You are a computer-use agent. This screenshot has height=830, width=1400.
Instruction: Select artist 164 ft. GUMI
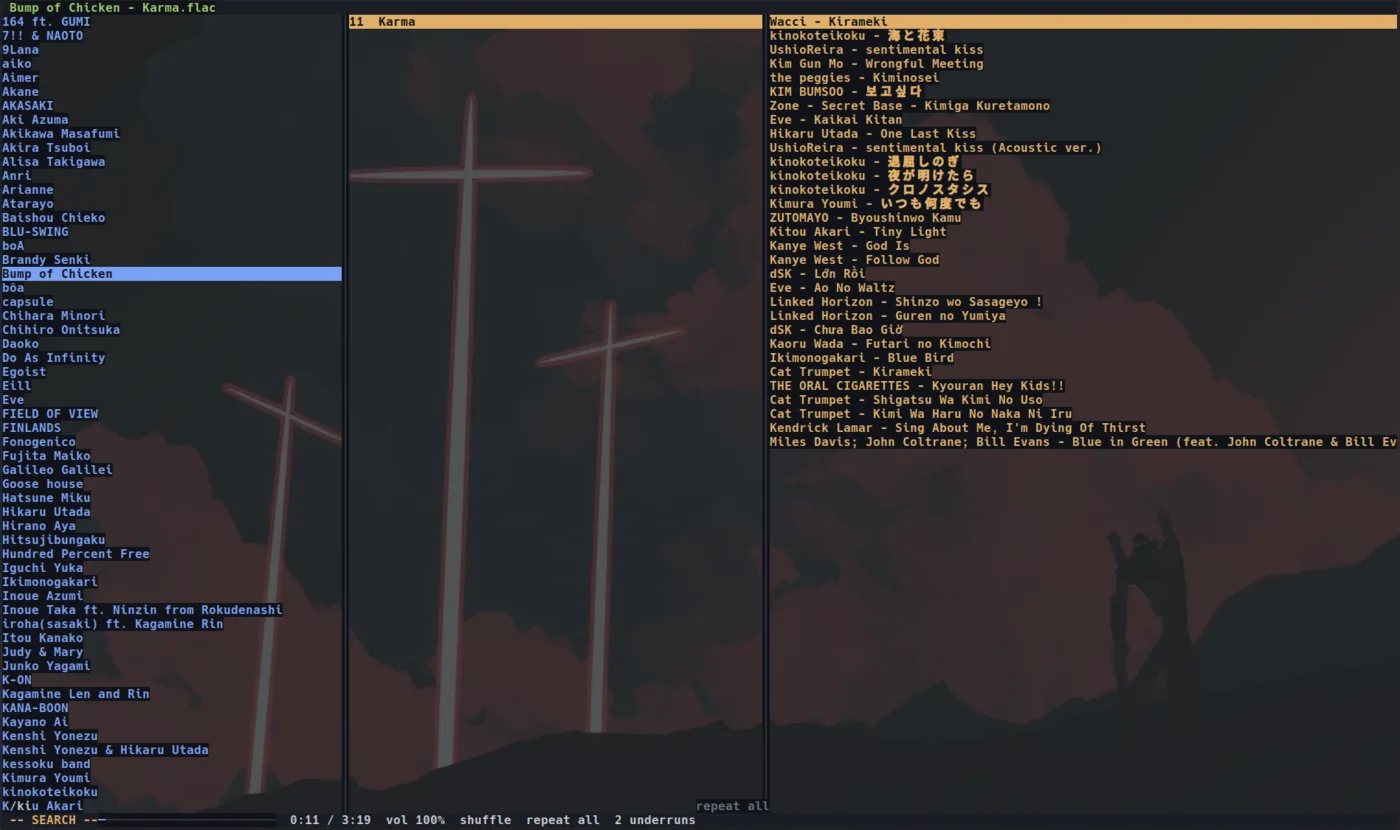point(46,21)
